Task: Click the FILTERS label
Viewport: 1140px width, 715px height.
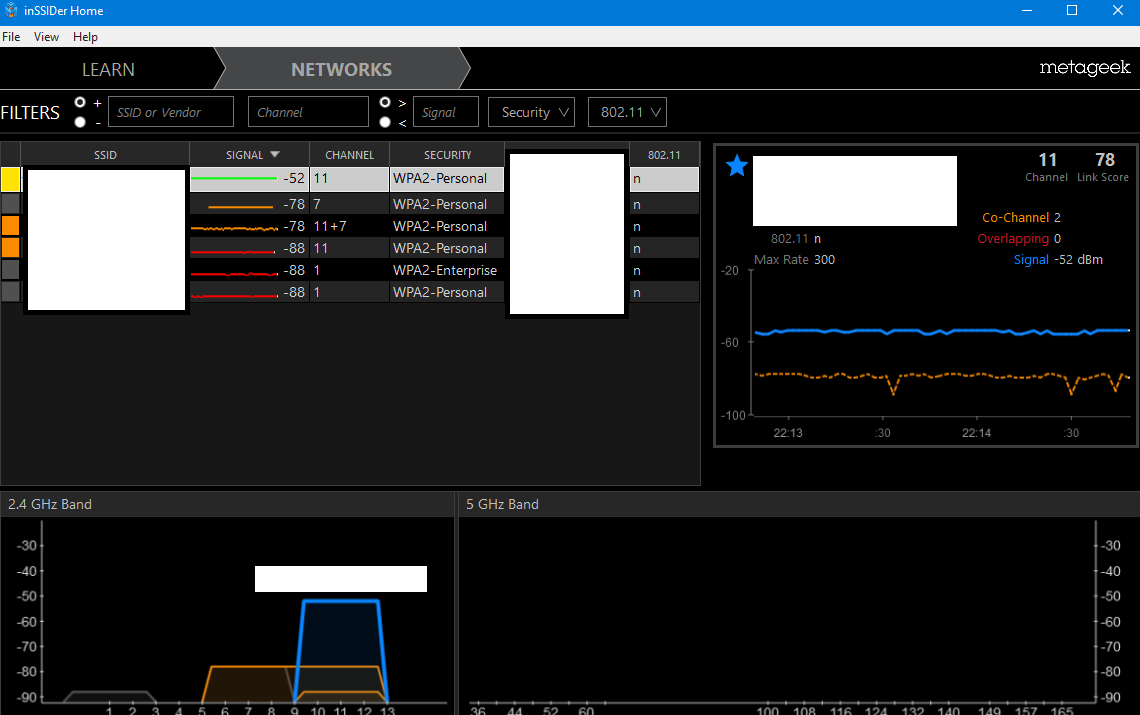Action: pos(30,113)
